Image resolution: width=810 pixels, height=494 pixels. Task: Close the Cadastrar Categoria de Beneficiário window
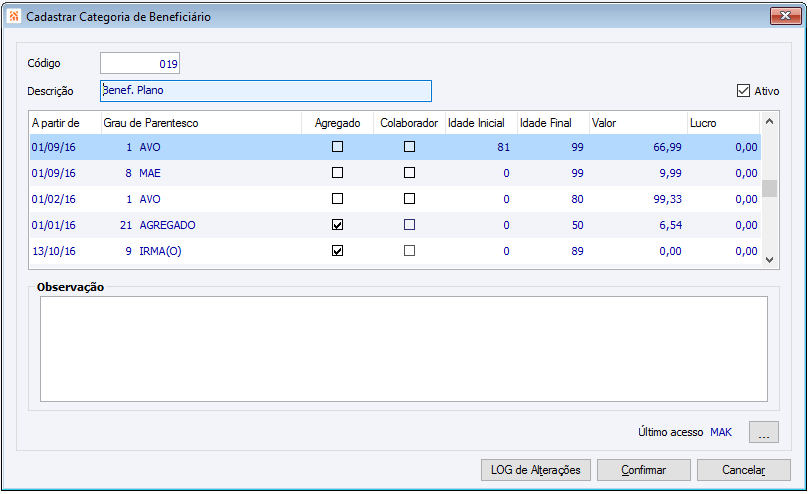781,17
